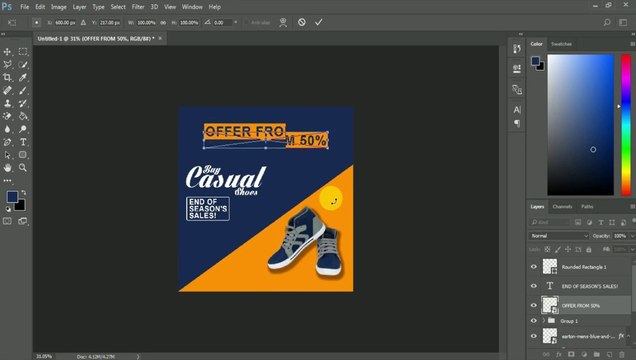Open the layer Opacity dropdown arrow
This screenshot has width=636, height=360.
(x=632, y=236)
